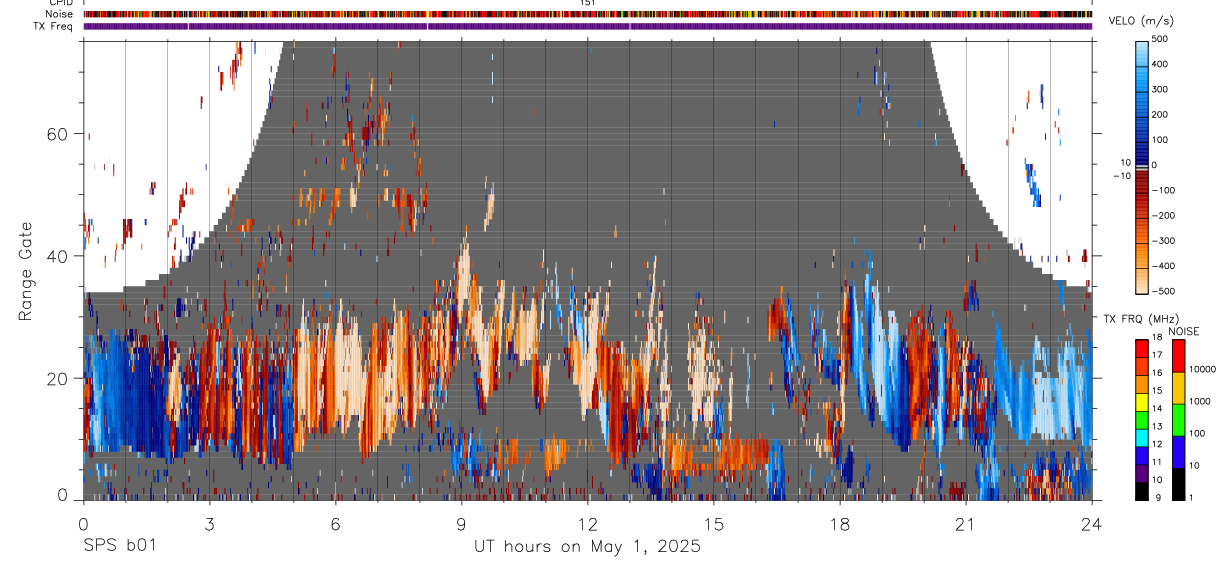Screen dimensions: 1228x567
Task: Click the 3 hour tick on the UT axis
Action: [209, 522]
